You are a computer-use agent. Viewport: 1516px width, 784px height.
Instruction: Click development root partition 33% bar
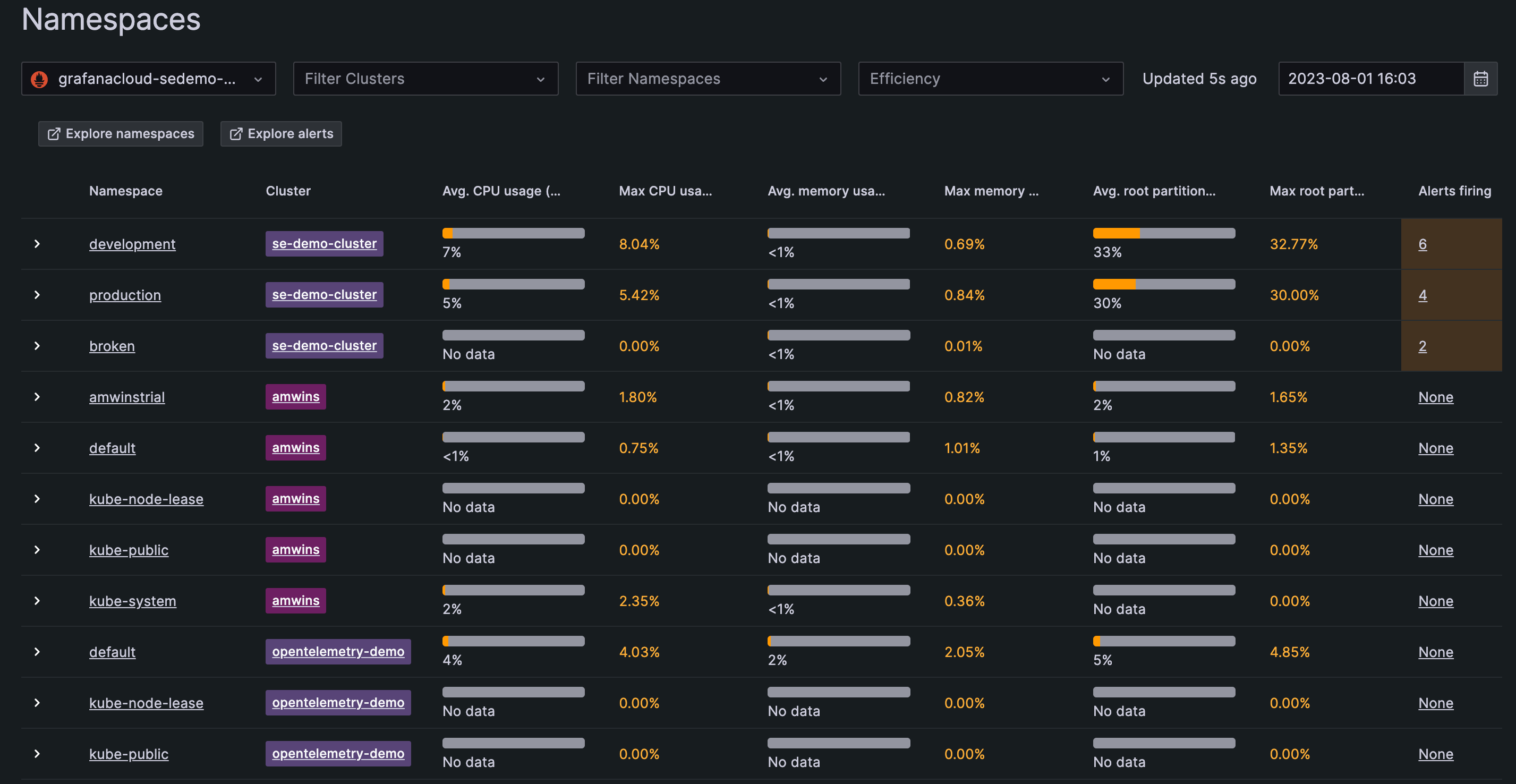(1164, 233)
